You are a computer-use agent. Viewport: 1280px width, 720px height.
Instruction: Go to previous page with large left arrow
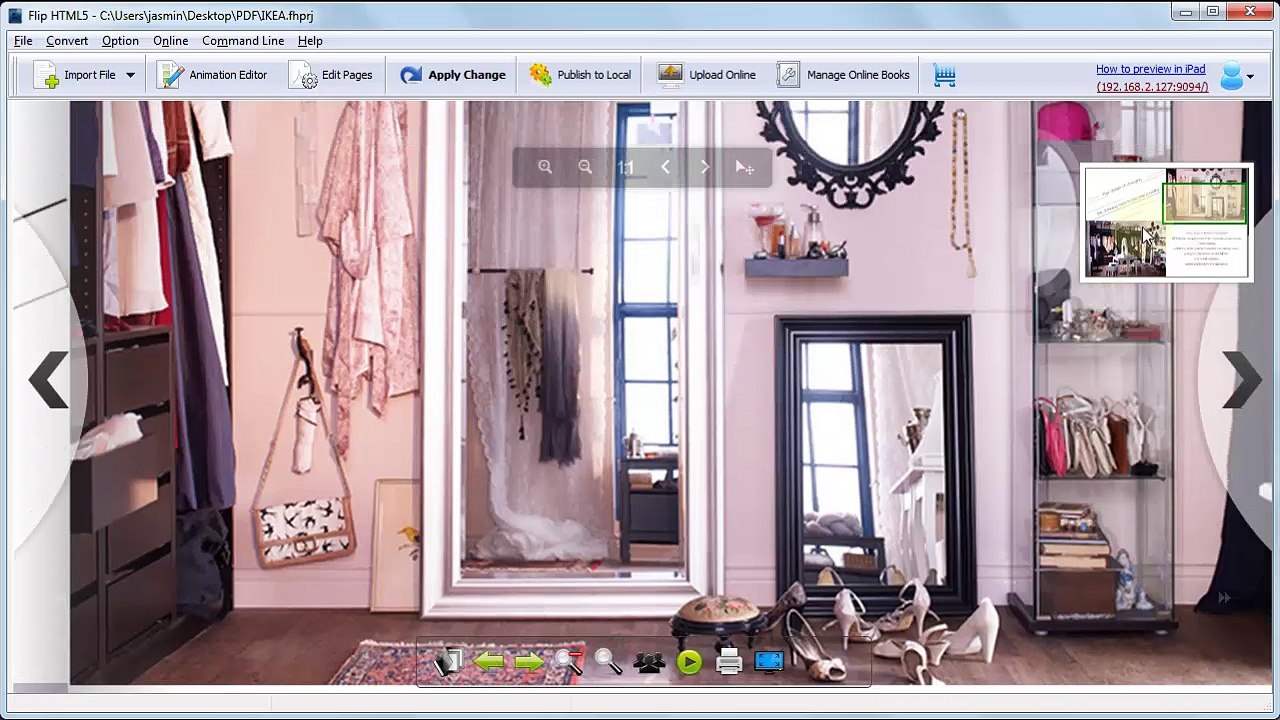point(48,380)
